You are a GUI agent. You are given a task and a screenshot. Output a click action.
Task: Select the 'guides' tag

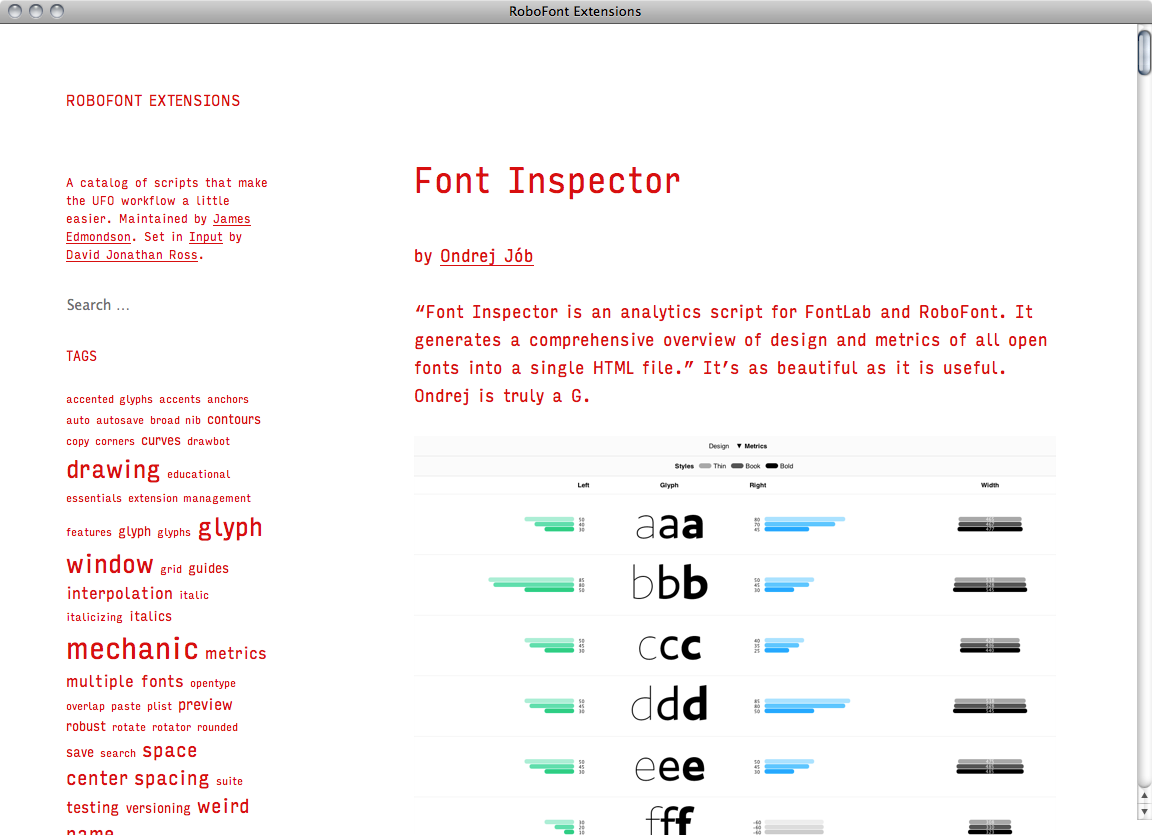(209, 568)
